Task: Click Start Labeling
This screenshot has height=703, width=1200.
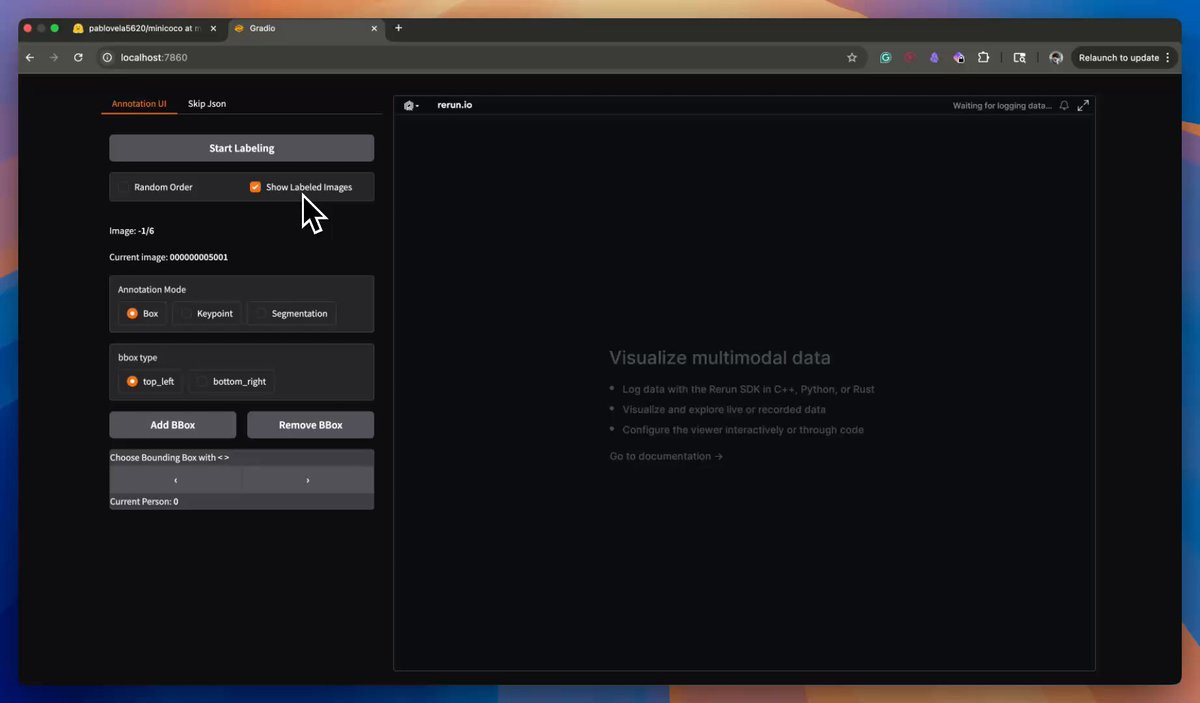Action: 242,148
